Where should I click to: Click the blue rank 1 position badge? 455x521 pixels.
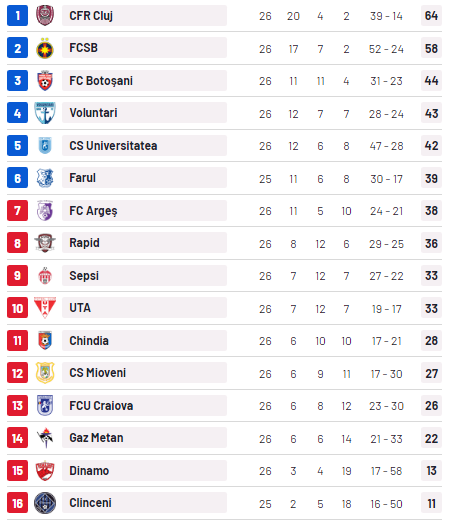pyautogui.click(x=17, y=15)
